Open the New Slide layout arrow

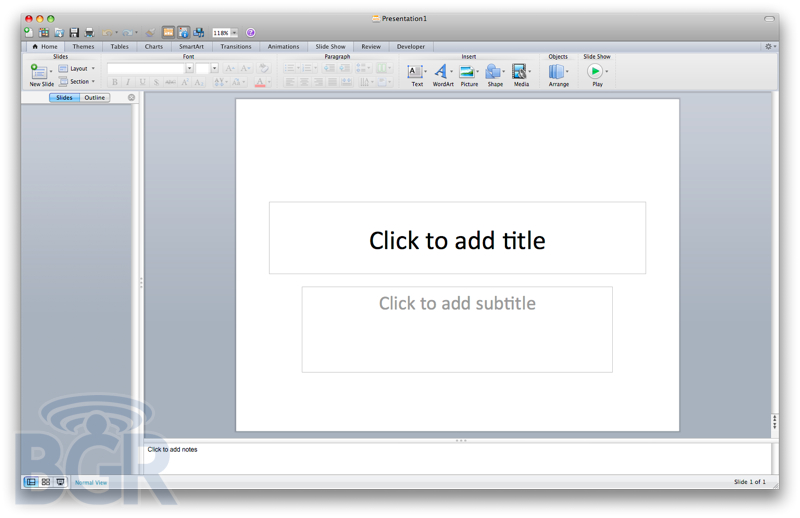pyautogui.click(x=51, y=71)
